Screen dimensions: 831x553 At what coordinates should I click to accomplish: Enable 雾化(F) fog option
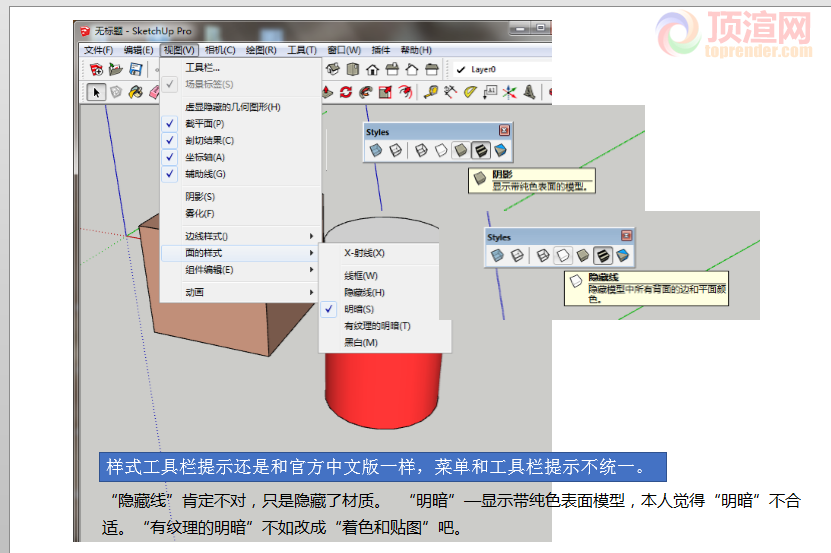(241, 213)
